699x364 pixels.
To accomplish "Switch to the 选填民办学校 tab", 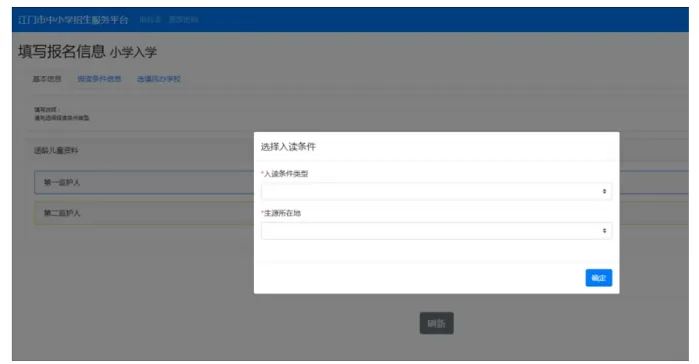I will (159, 79).
